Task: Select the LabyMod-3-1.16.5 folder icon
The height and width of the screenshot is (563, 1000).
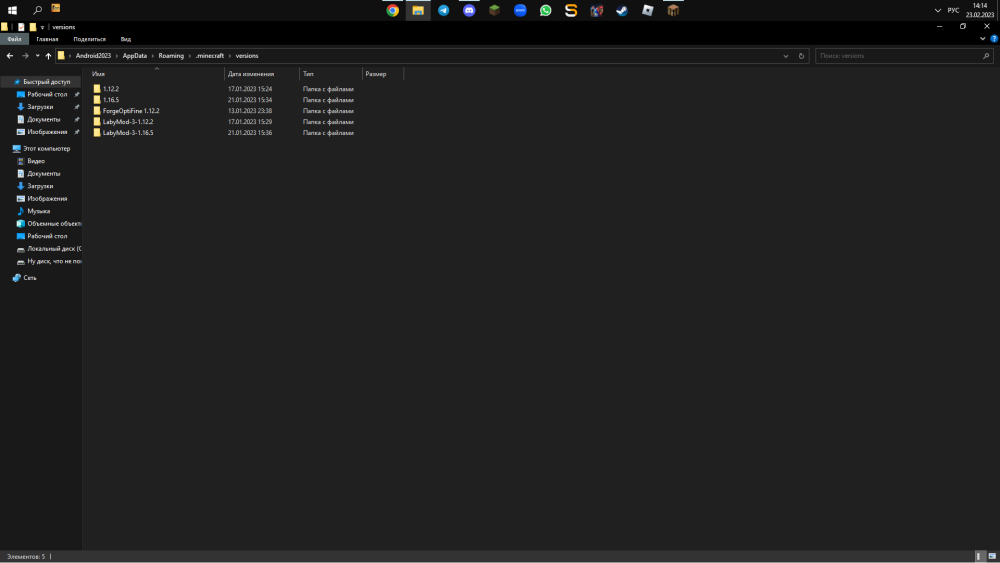Action: pyautogui.click(x=97, y=133)
